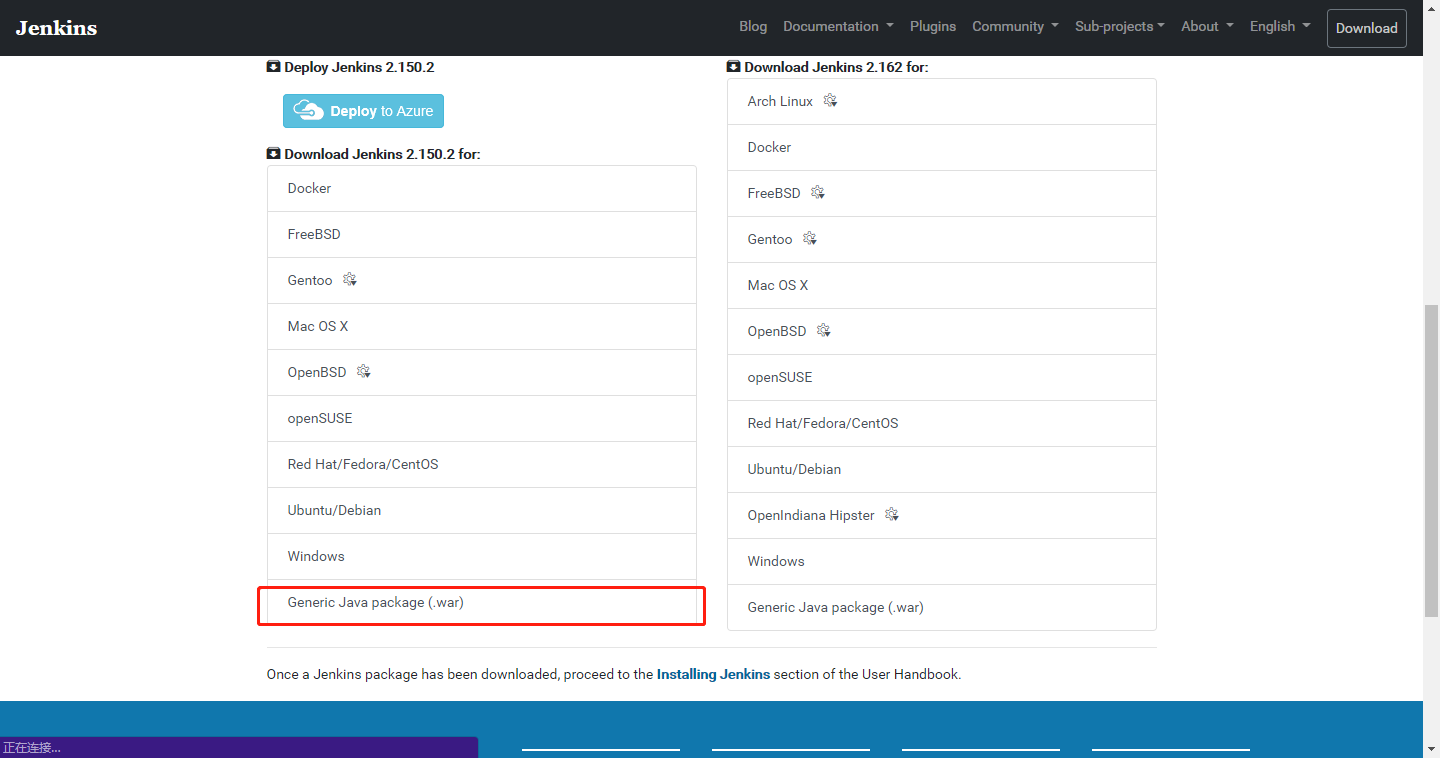The width and height of the screenshot is (1440, 758).
Task: Select FreeBSD under Jenkins 2.162
Action: 942,193
